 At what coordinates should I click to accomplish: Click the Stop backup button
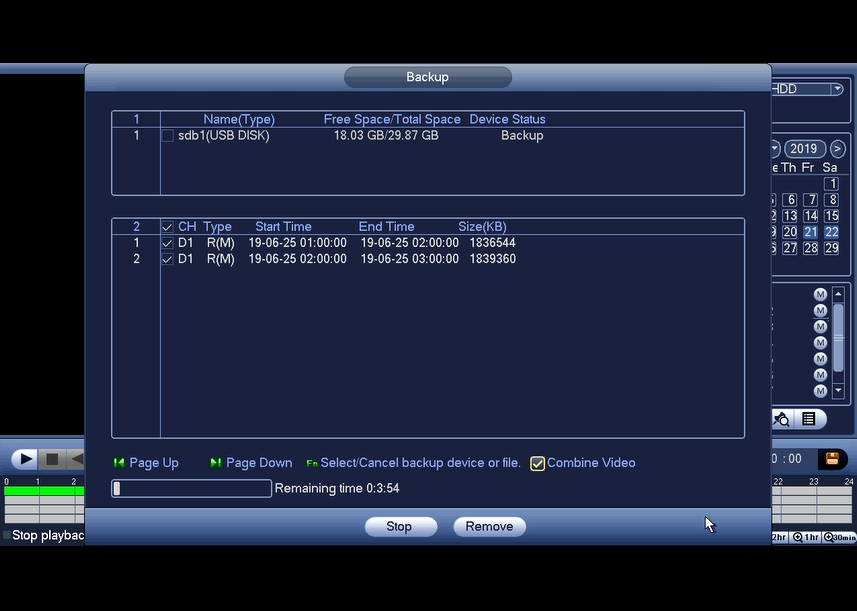pyautogui.click(x=401, y=526)
